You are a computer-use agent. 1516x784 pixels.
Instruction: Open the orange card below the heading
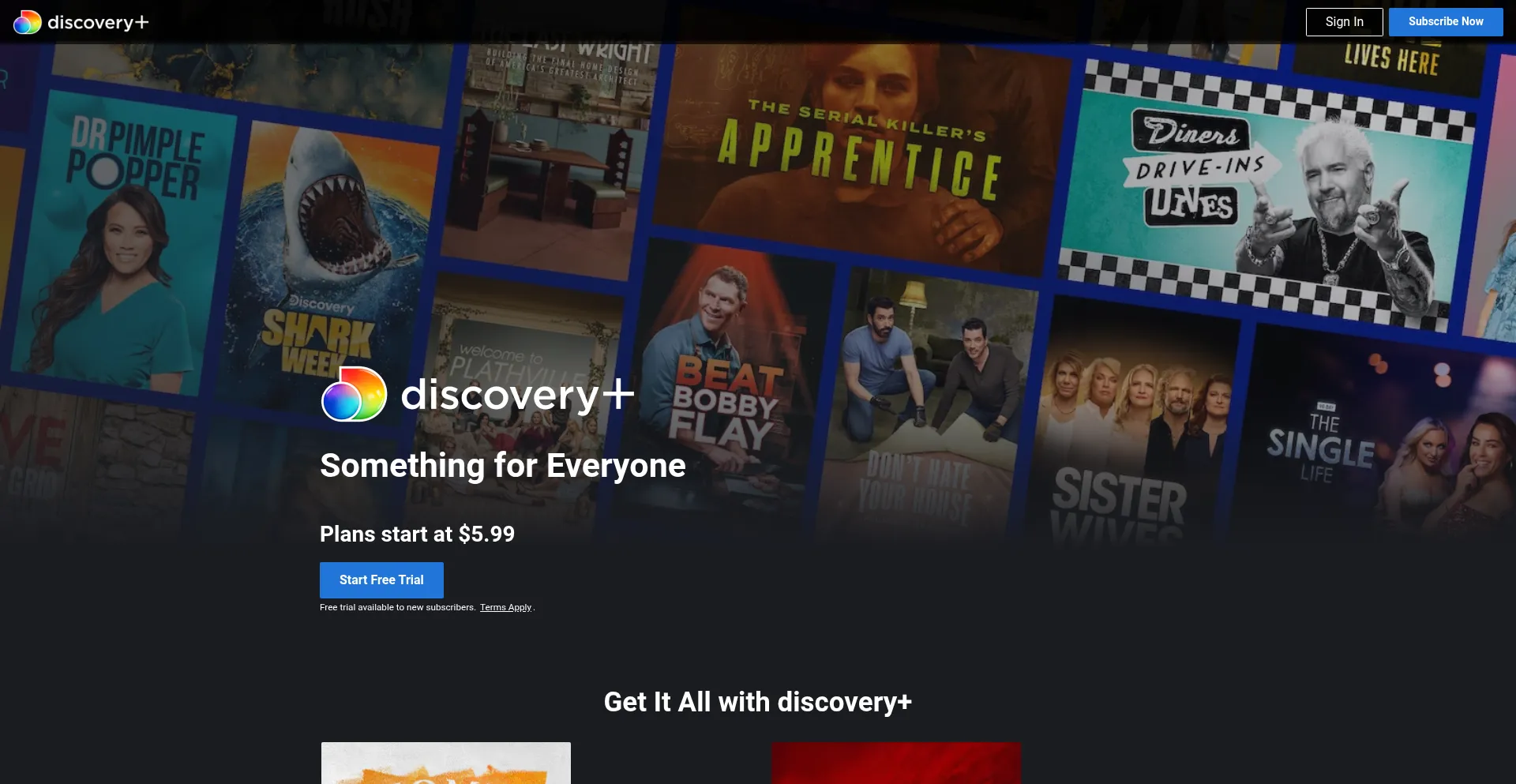click(445, 763)
